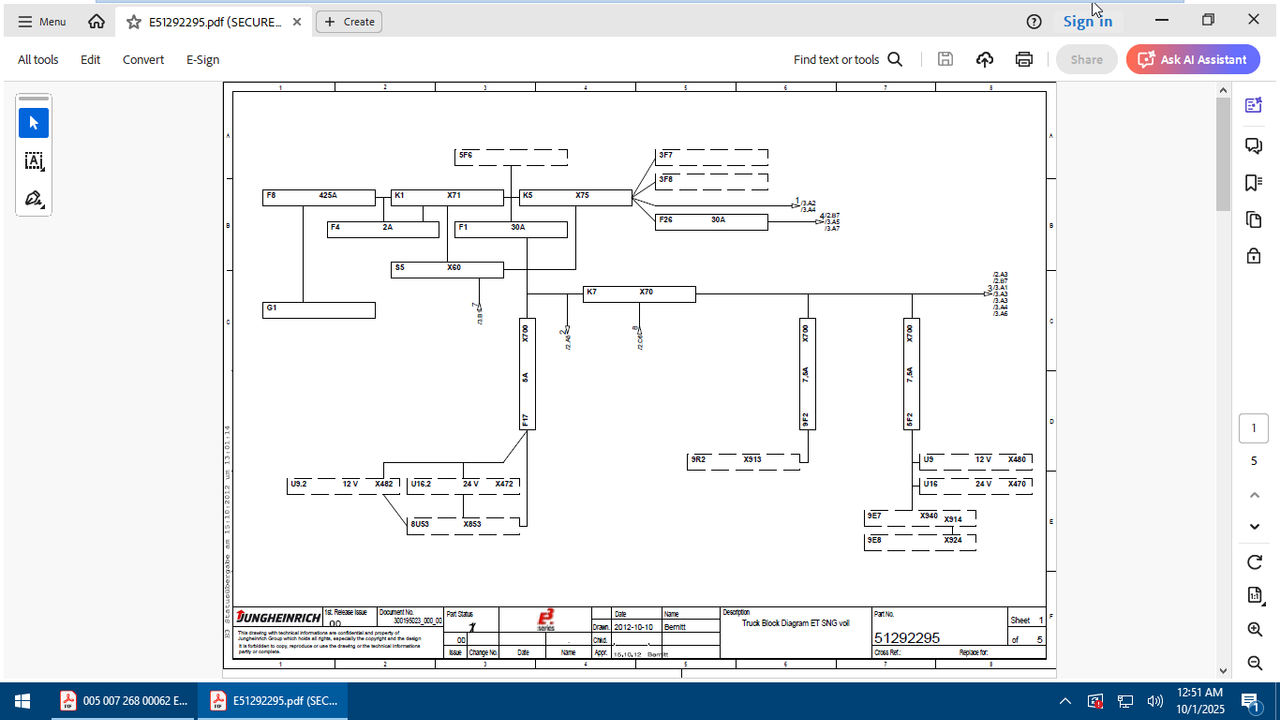
Task: Open the volume speaker tray icon
Action: pyautogui.click(x=1155, y=701)
